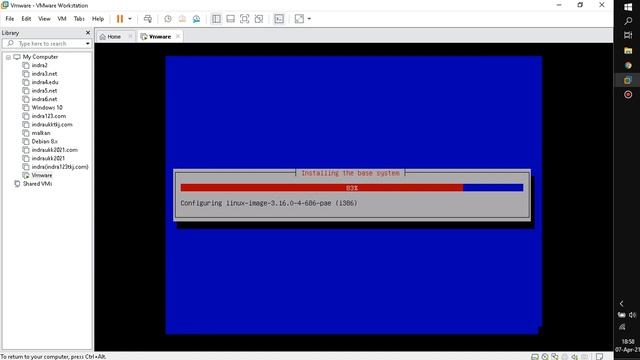
Task: Open the stretch display dropdown arrow
Action: (309, 19)
